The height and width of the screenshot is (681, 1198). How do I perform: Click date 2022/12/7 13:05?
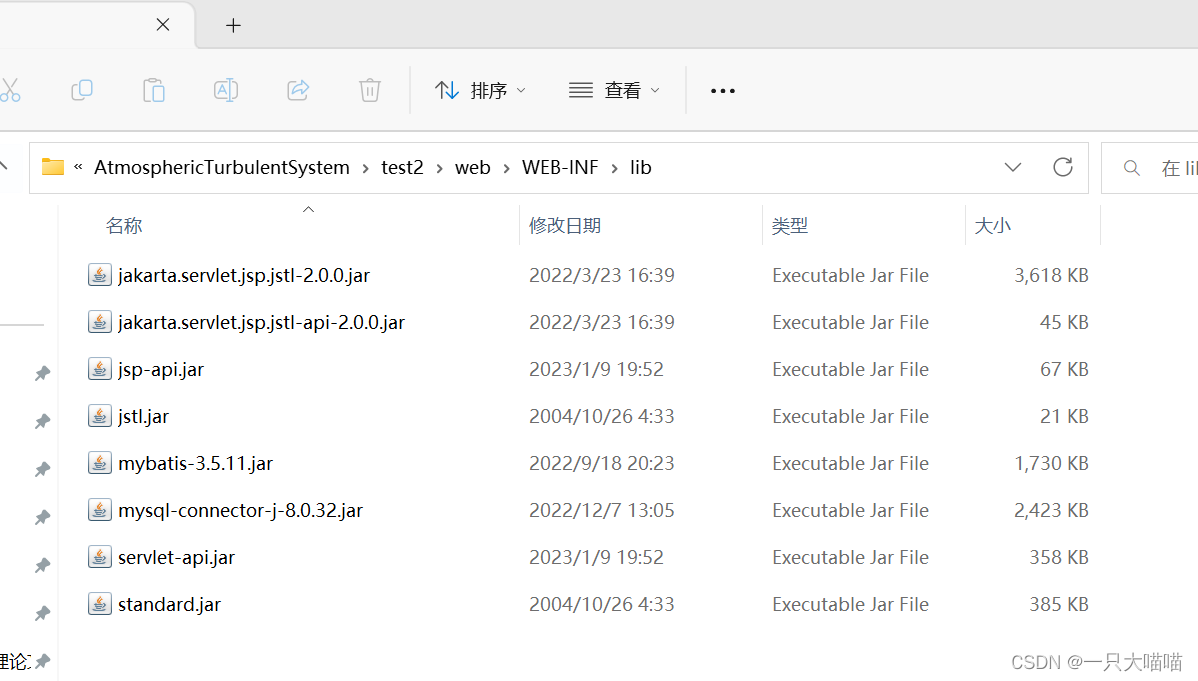tap(601, 511)
